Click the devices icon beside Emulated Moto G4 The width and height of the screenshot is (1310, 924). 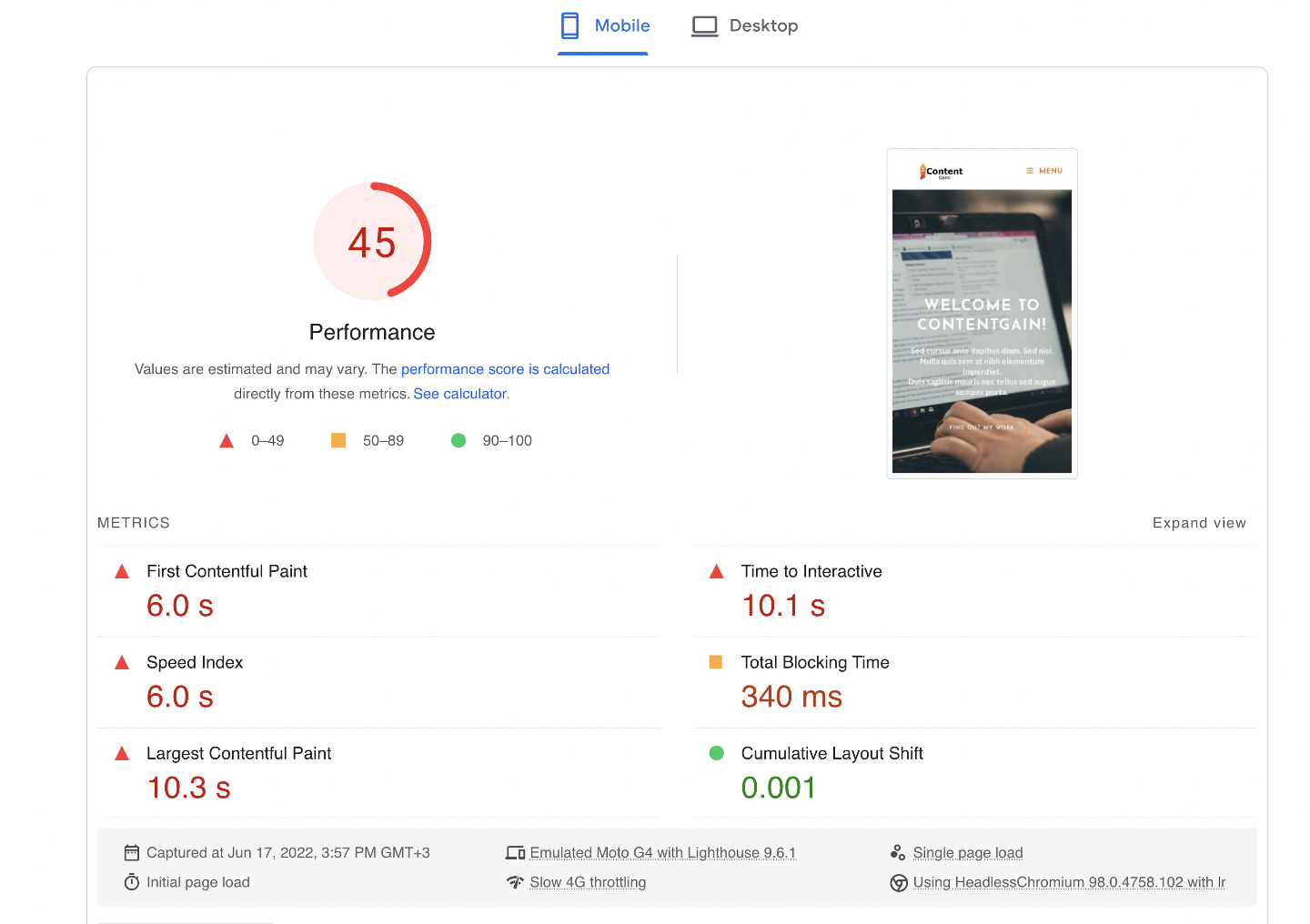pos(515,853)
